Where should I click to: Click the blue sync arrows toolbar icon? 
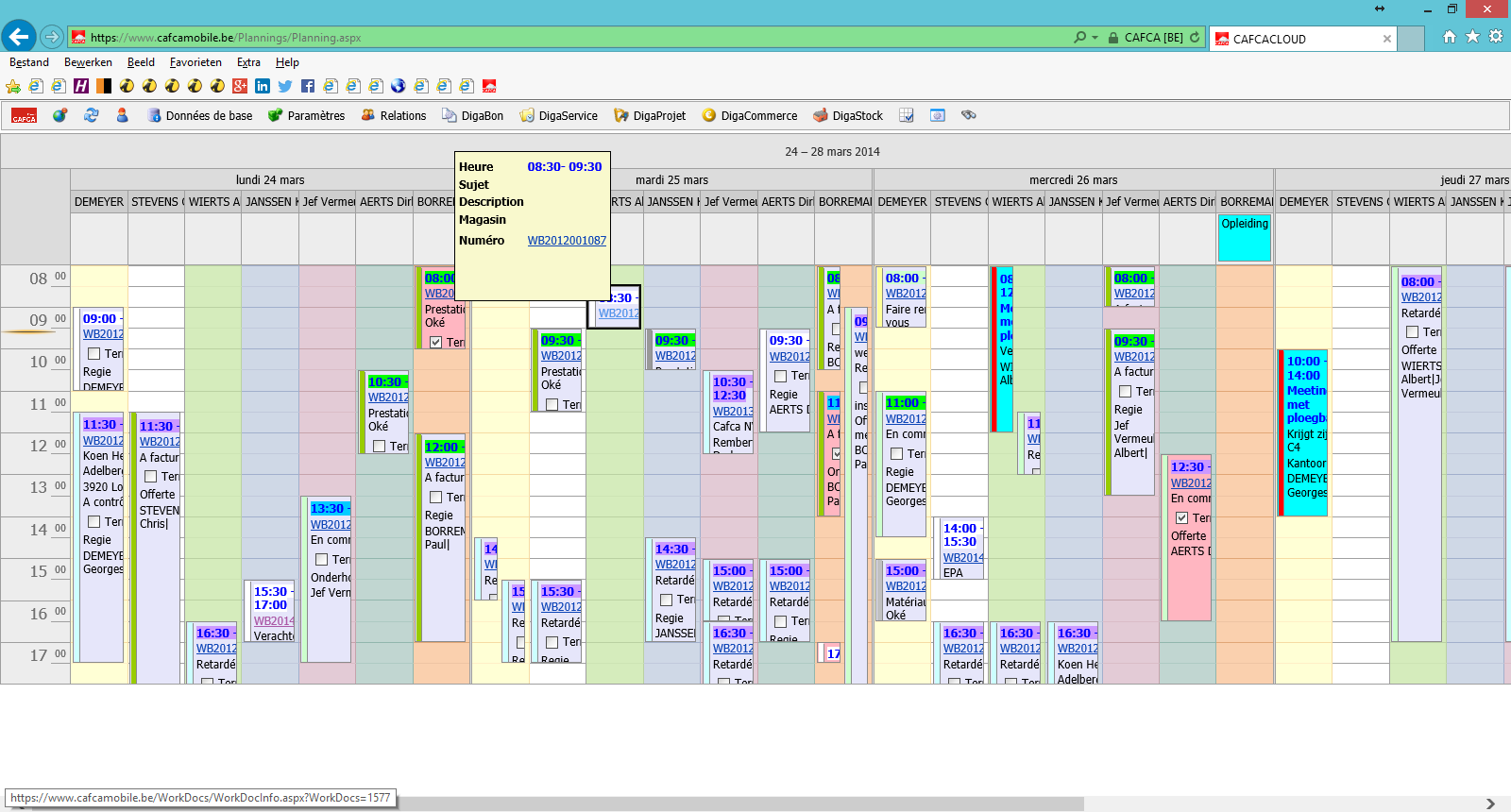[x=92, y=115]
